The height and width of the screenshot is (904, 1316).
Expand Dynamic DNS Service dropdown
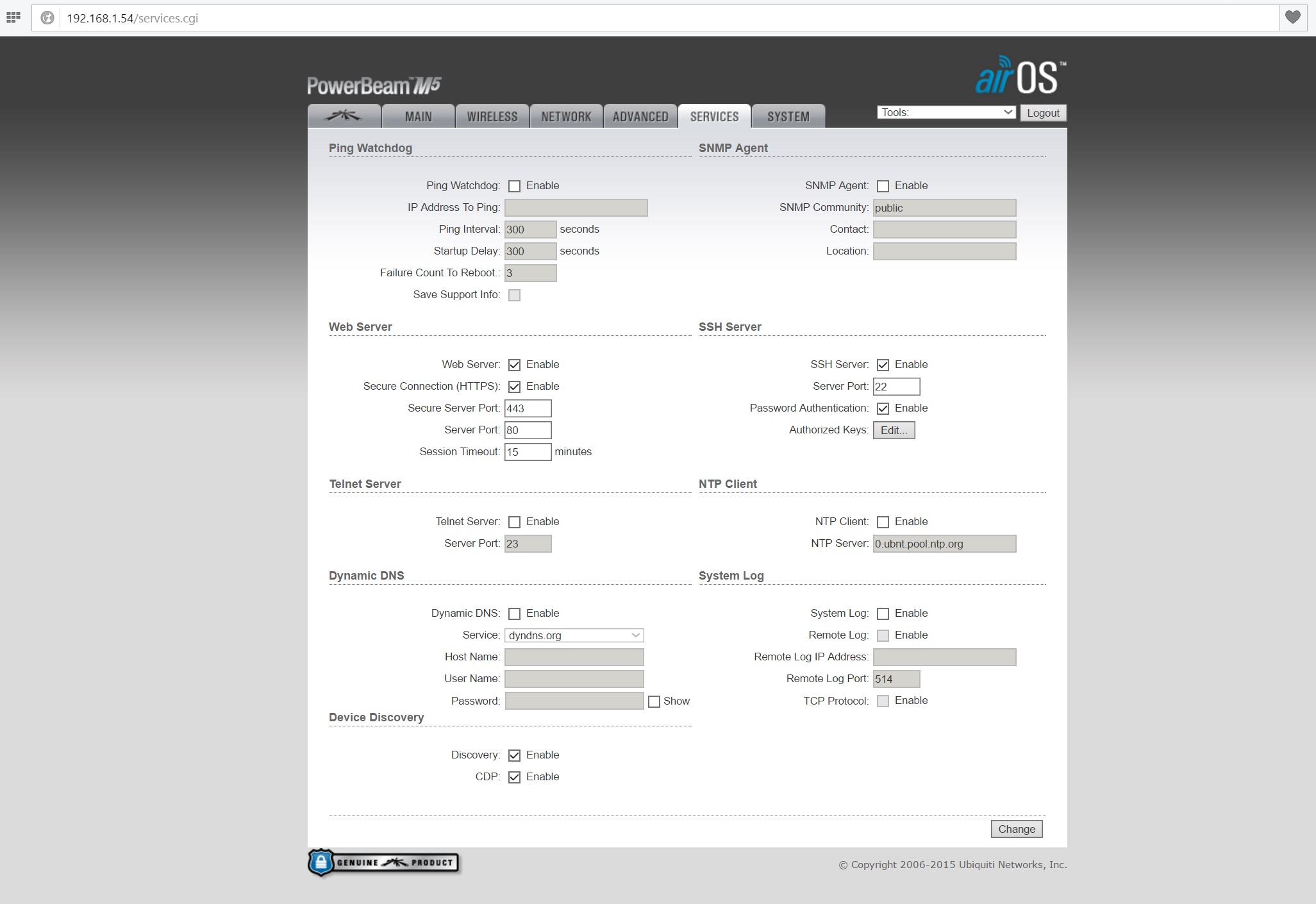(574, 635)
